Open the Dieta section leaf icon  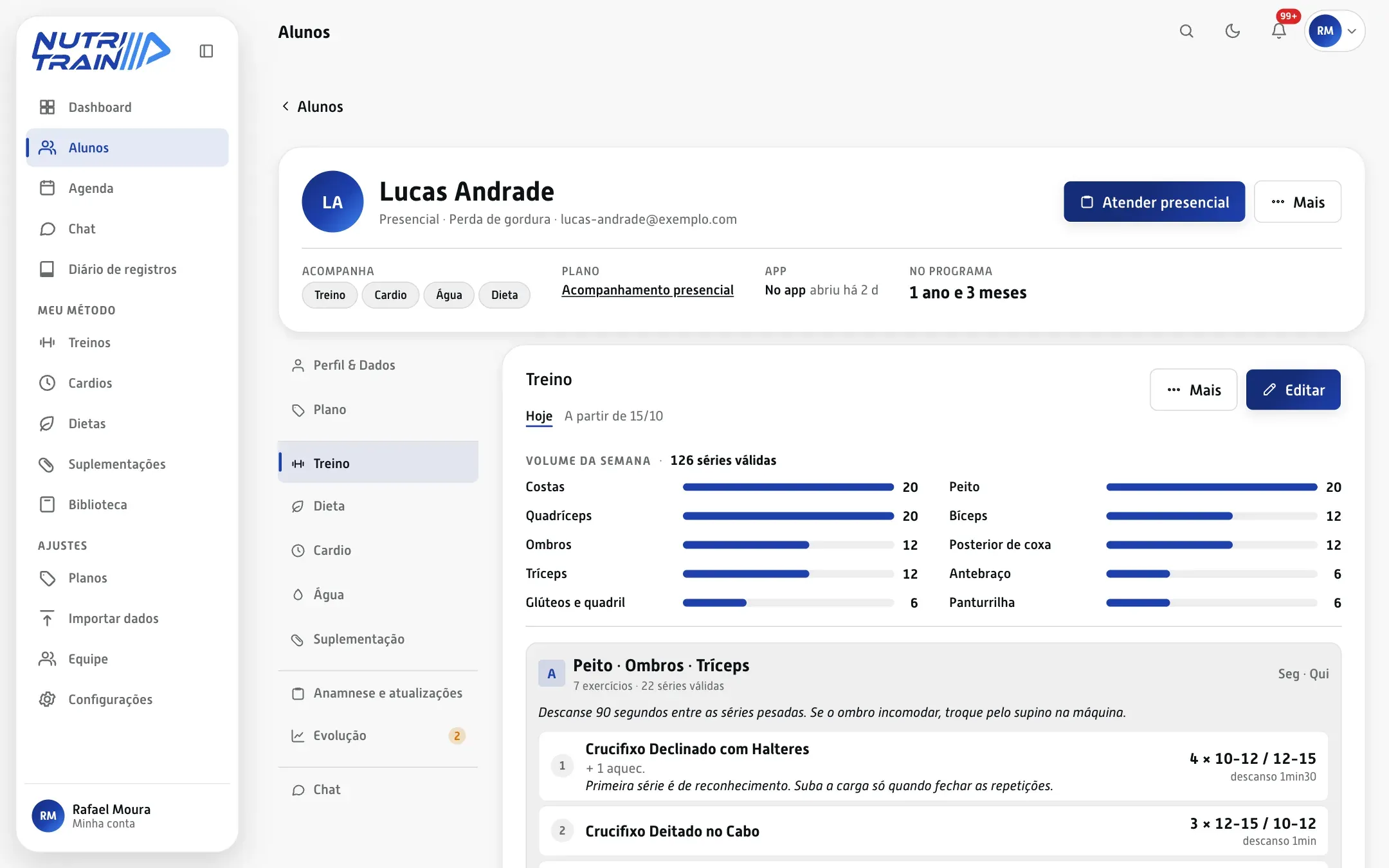tap(298, 507)
